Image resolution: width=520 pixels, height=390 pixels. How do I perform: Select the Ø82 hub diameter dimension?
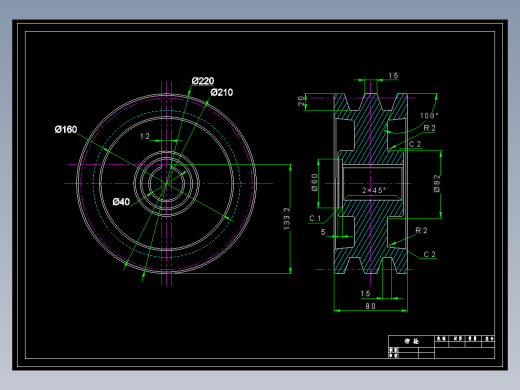(437, 184)
